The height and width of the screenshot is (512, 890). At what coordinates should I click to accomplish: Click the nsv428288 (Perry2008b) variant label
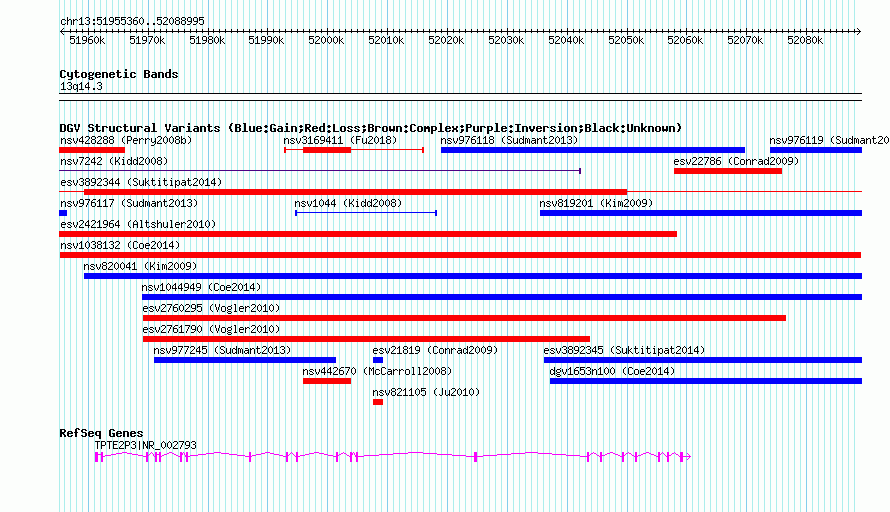[126, 140]
